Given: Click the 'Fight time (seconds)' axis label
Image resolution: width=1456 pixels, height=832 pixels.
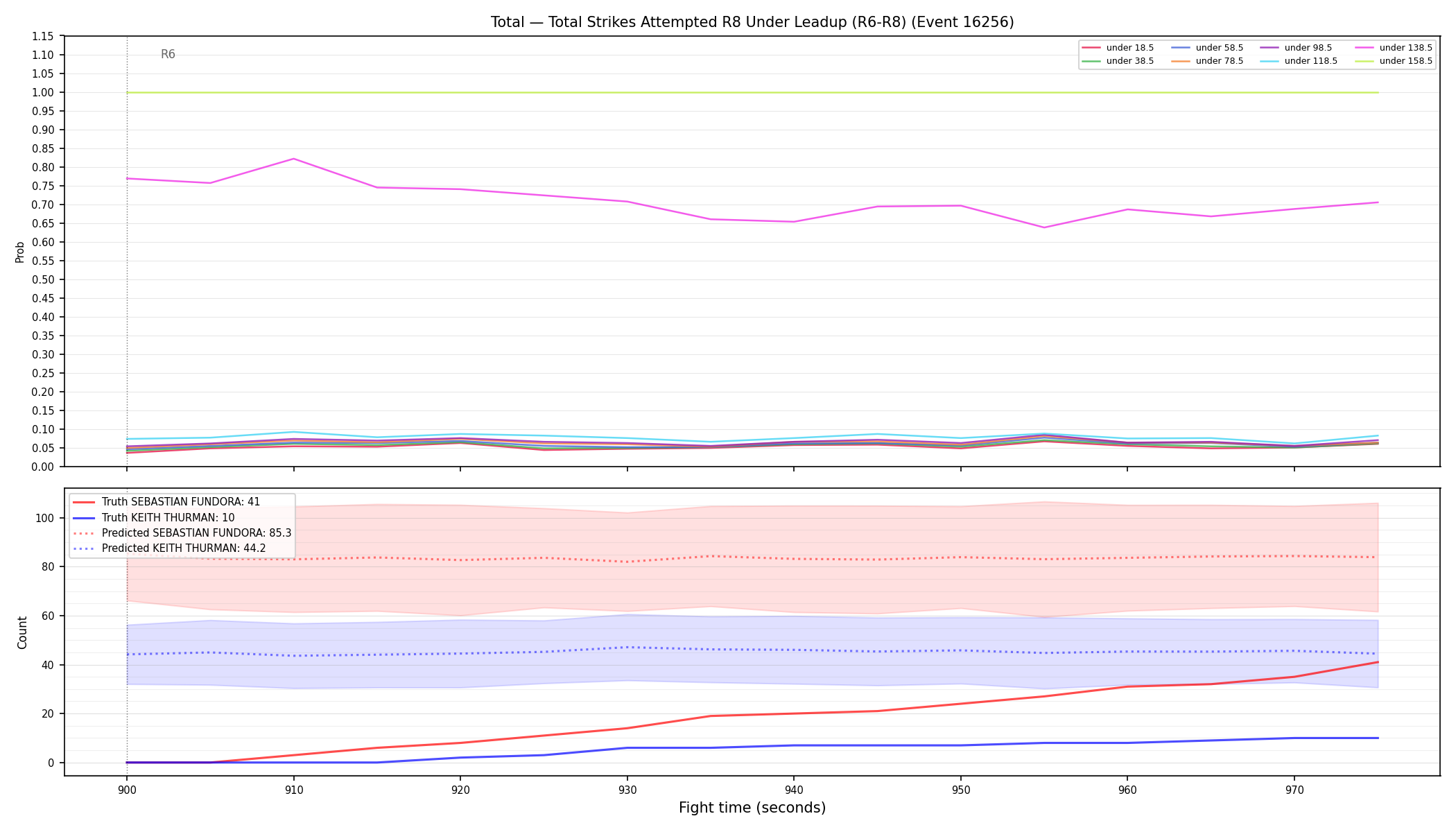Looking at the screenshot, I should coord(752,808).
